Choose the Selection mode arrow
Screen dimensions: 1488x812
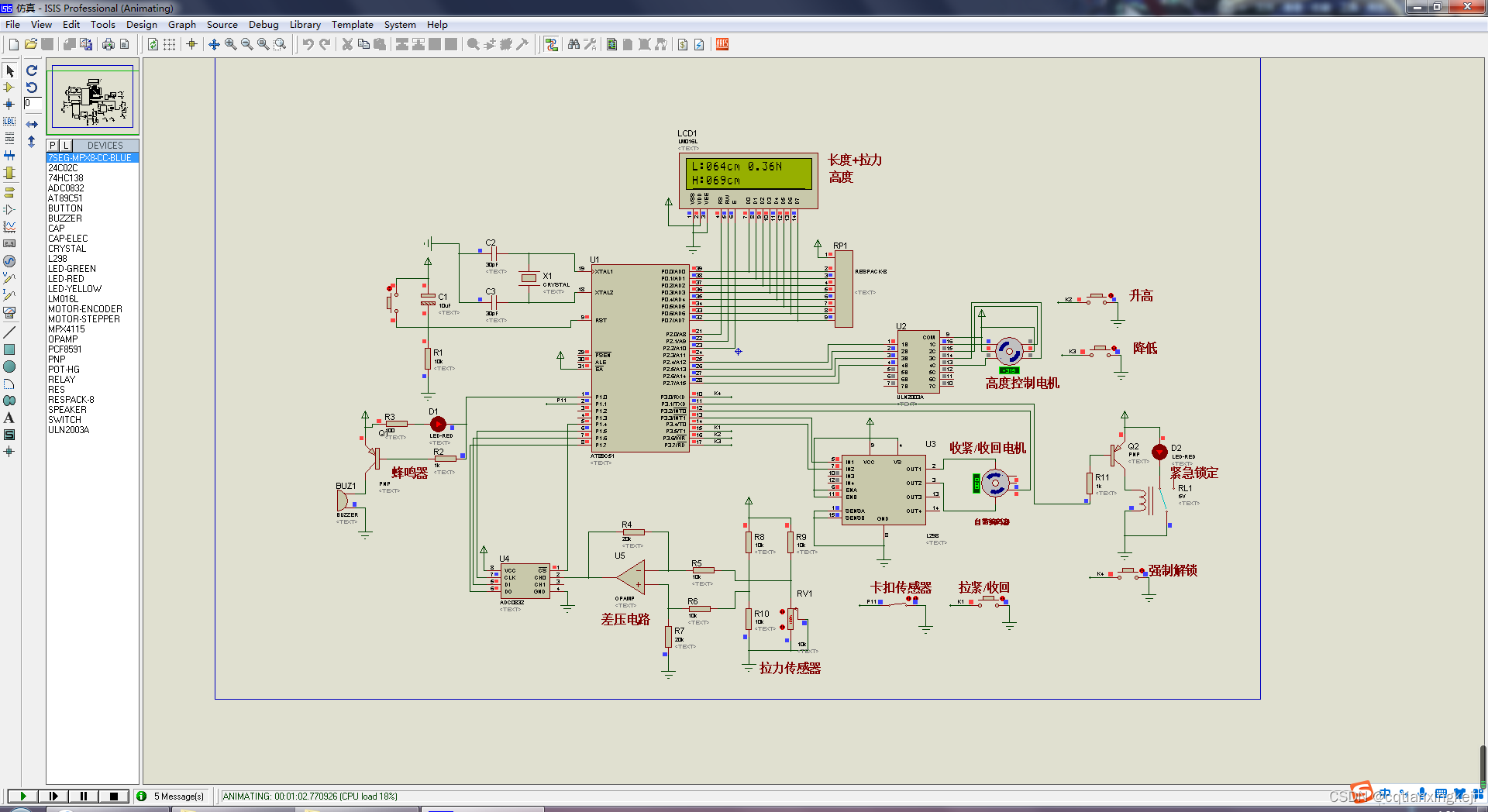[x=9, y=71]
